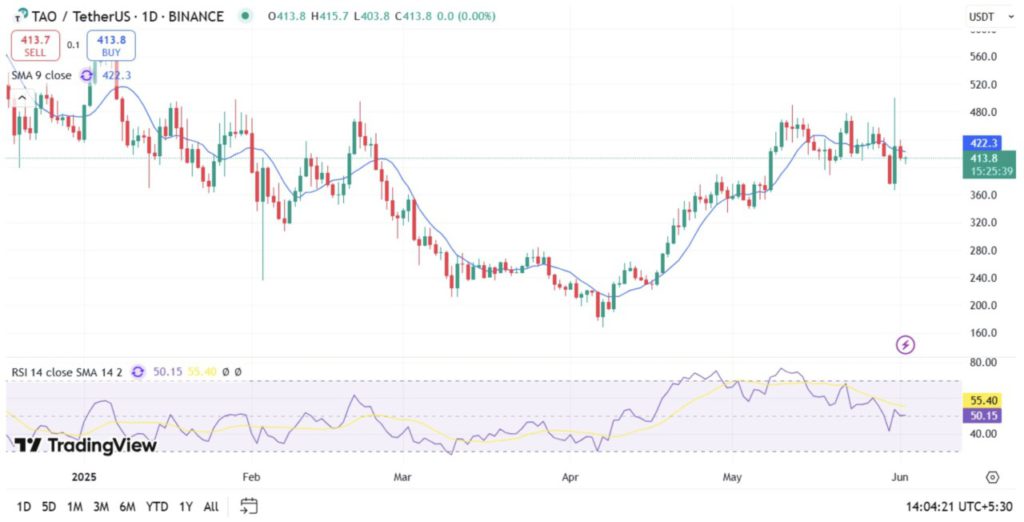Click the SMA 9 close indicator label
The image size is (1024, 522).
coord(40,75)
